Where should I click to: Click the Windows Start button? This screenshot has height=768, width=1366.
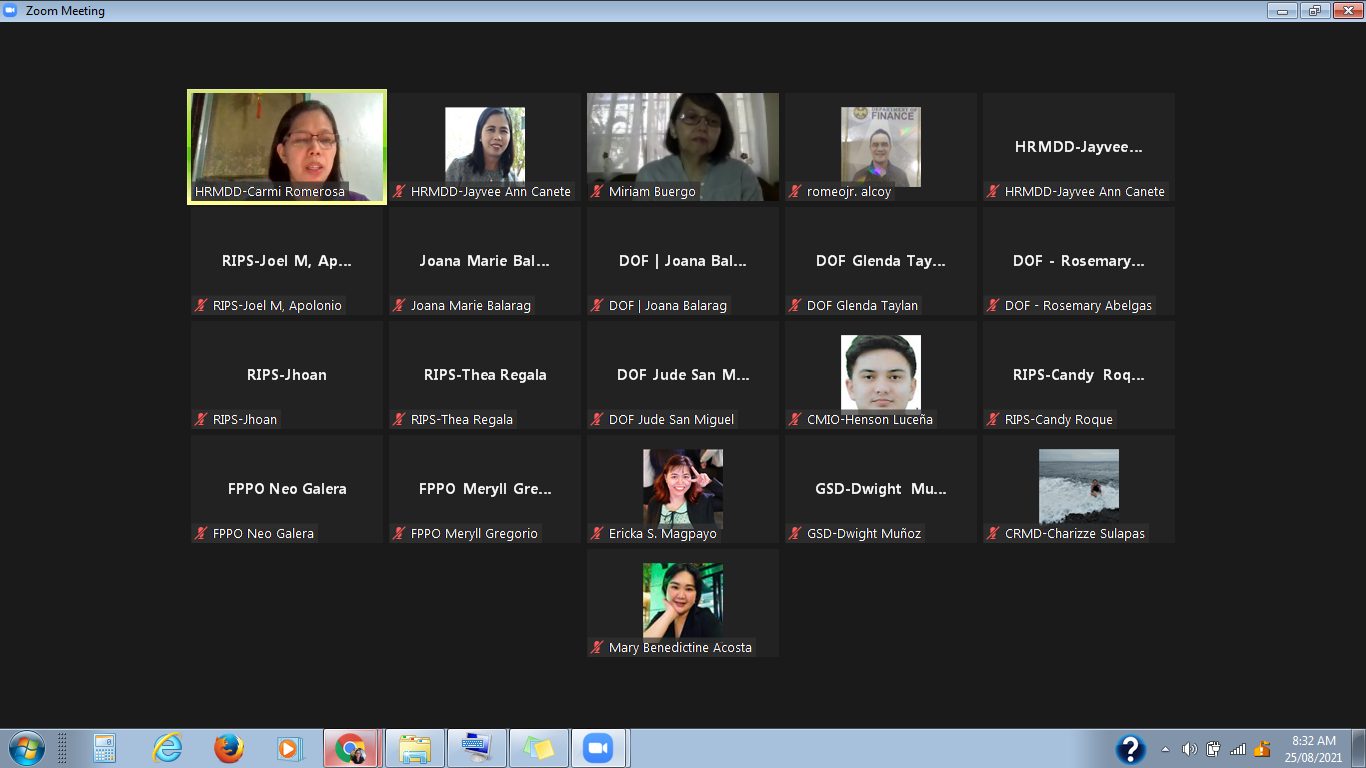(x=26, y=748)
